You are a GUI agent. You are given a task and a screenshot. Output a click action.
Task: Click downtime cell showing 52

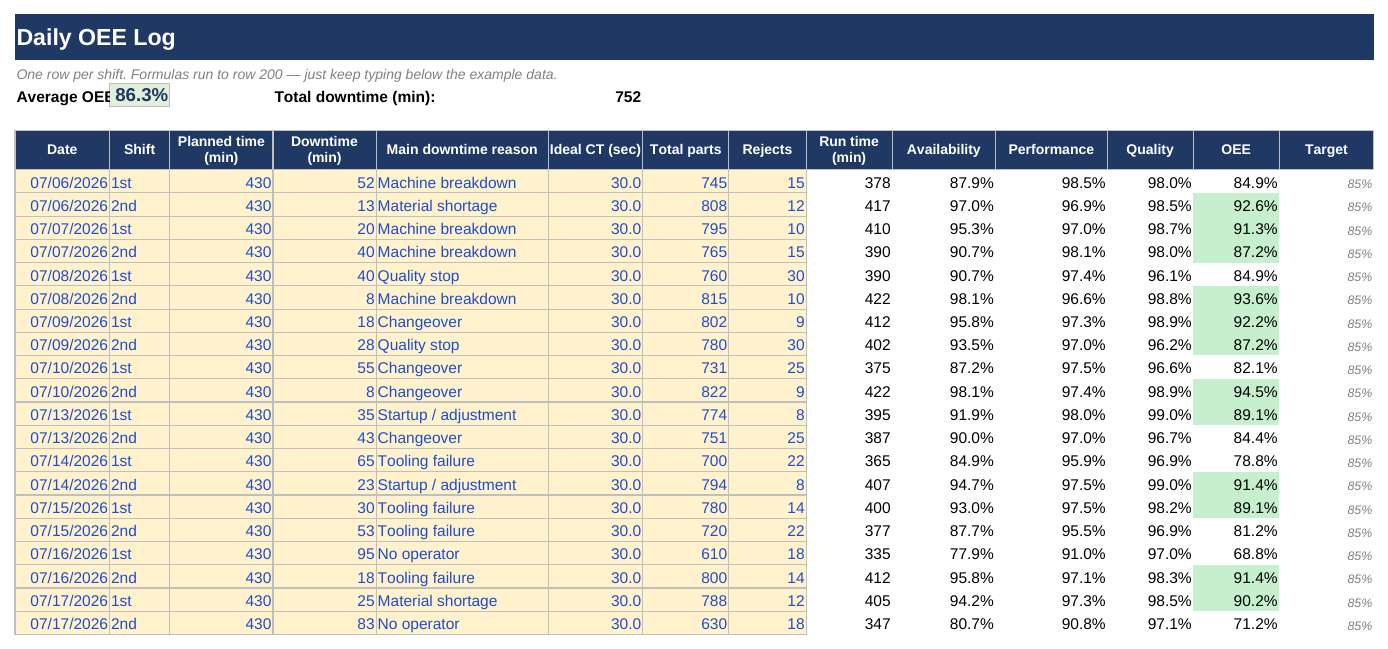(324, 182)
